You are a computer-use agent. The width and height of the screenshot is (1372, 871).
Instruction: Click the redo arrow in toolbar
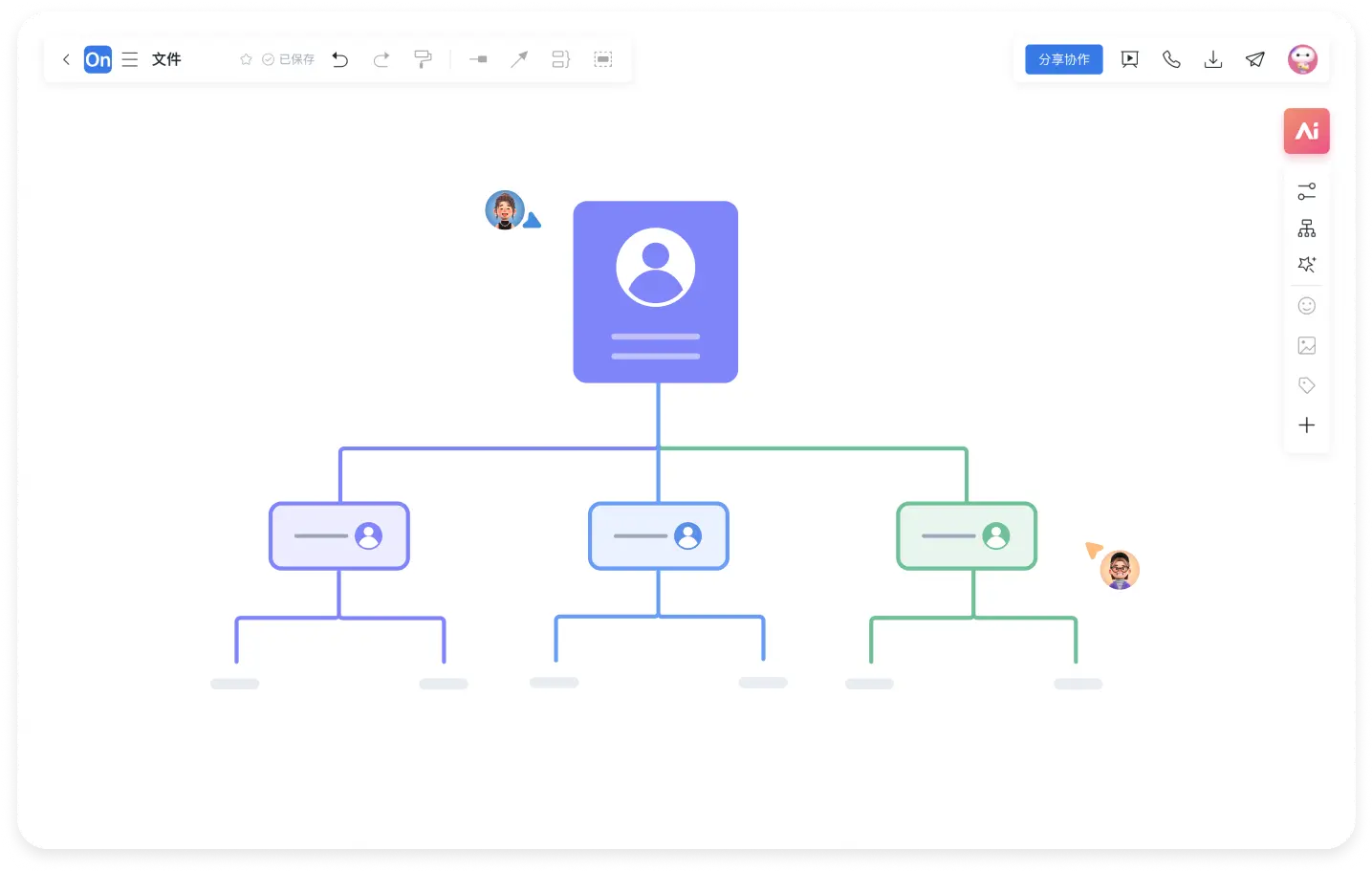tap(381, 59)
